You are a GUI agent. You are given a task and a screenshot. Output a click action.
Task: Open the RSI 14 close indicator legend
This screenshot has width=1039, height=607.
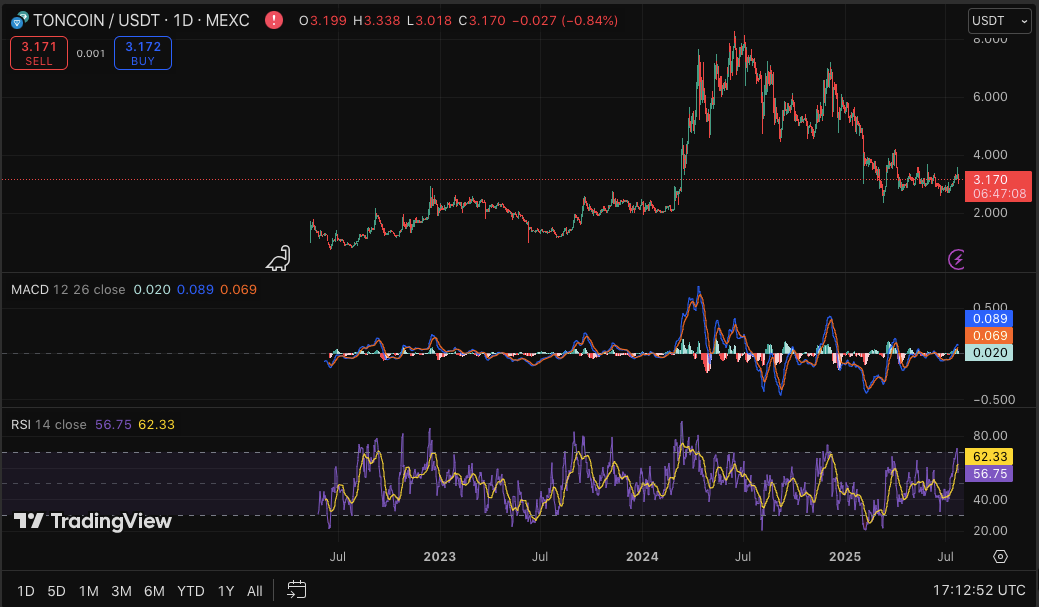pyautogui.click(x=49, y=425)
